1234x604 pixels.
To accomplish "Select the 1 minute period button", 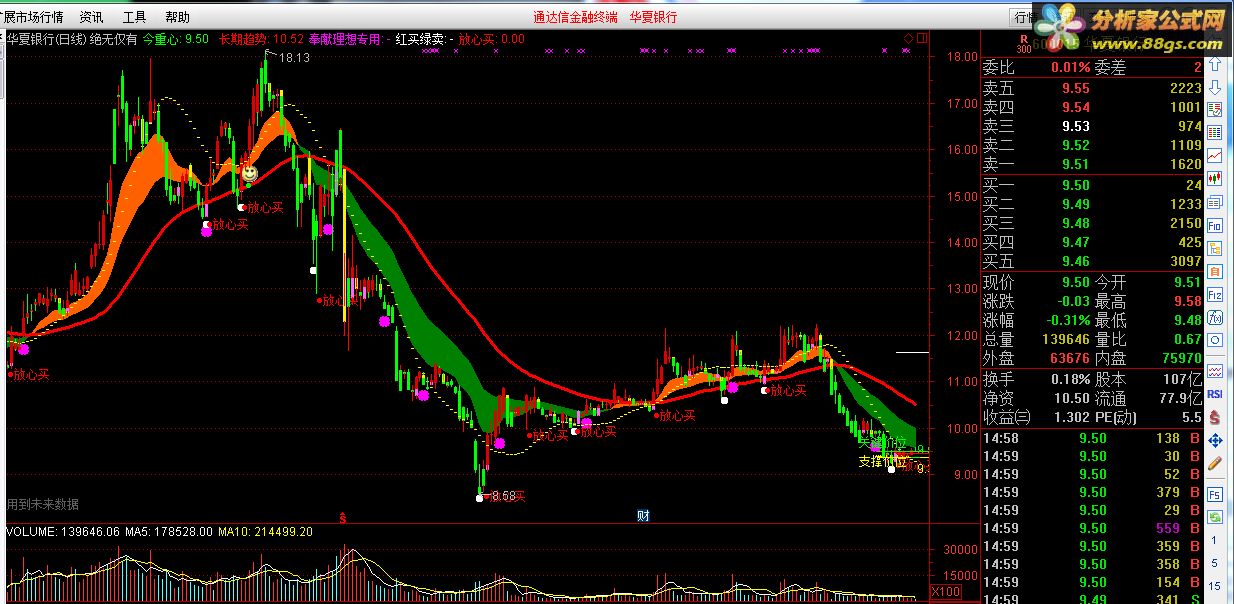I will [x=1215, y=541].
